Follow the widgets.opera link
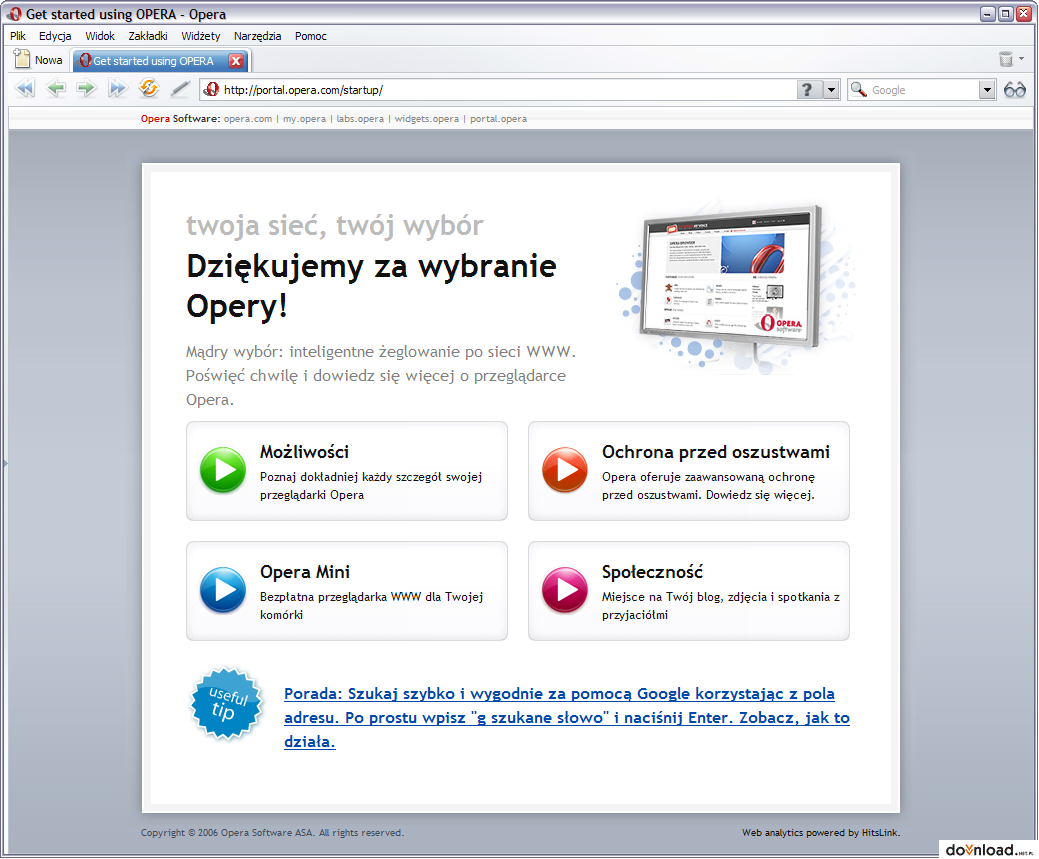 tap(427, 119)
